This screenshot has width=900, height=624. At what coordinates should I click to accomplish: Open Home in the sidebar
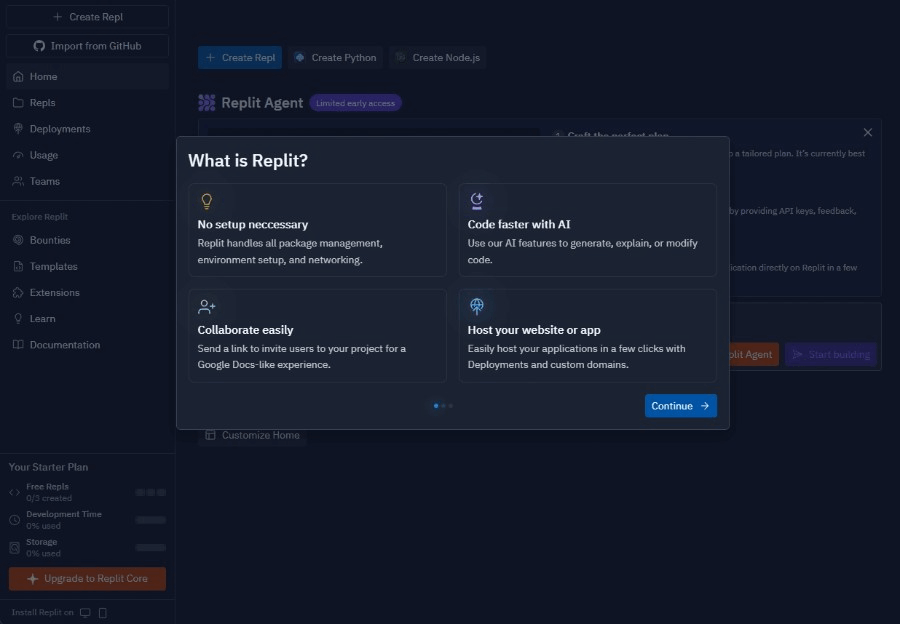coord(87,76)
